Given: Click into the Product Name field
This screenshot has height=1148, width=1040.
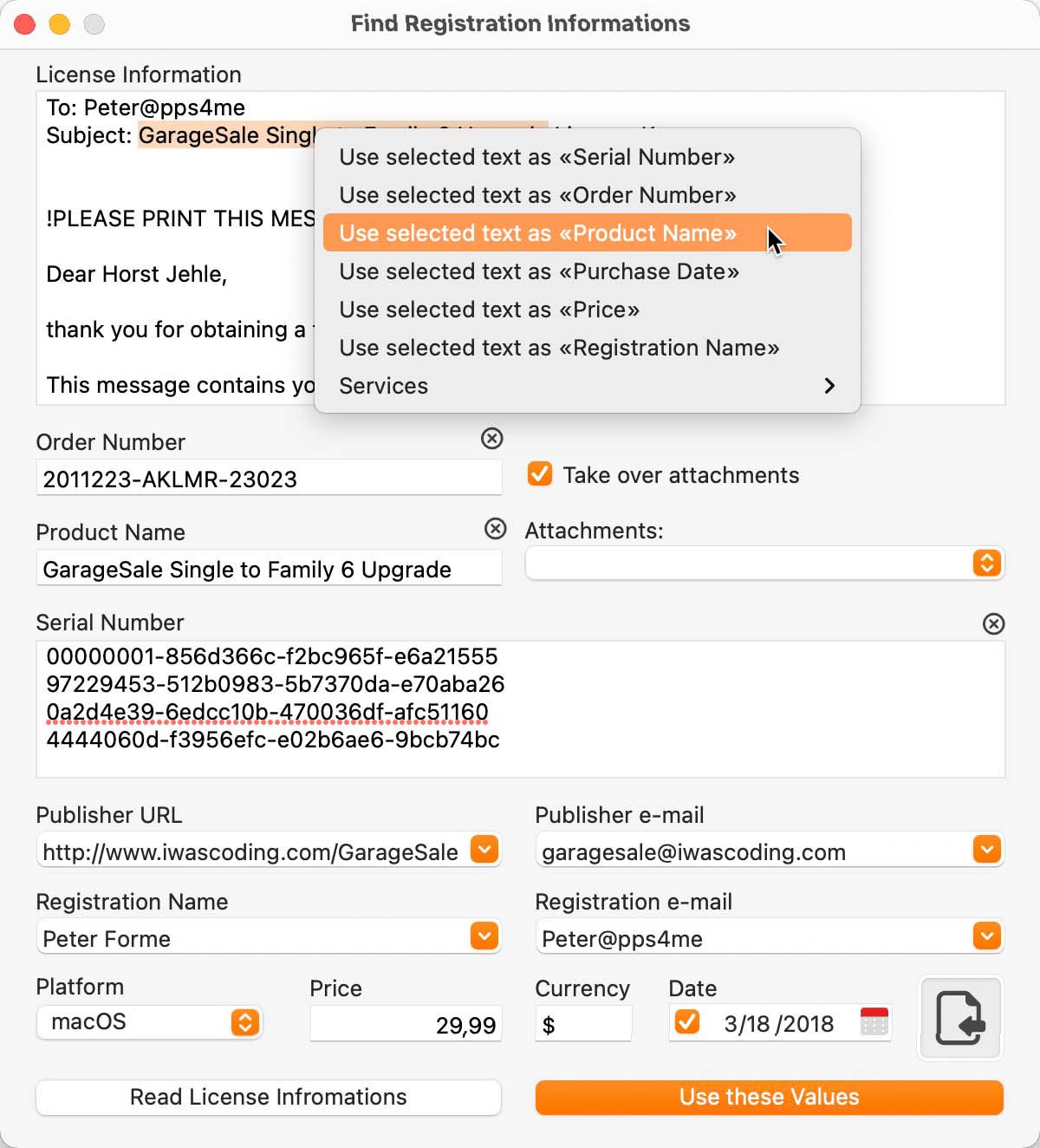Looking at the screenshot, I should point(269,569).
